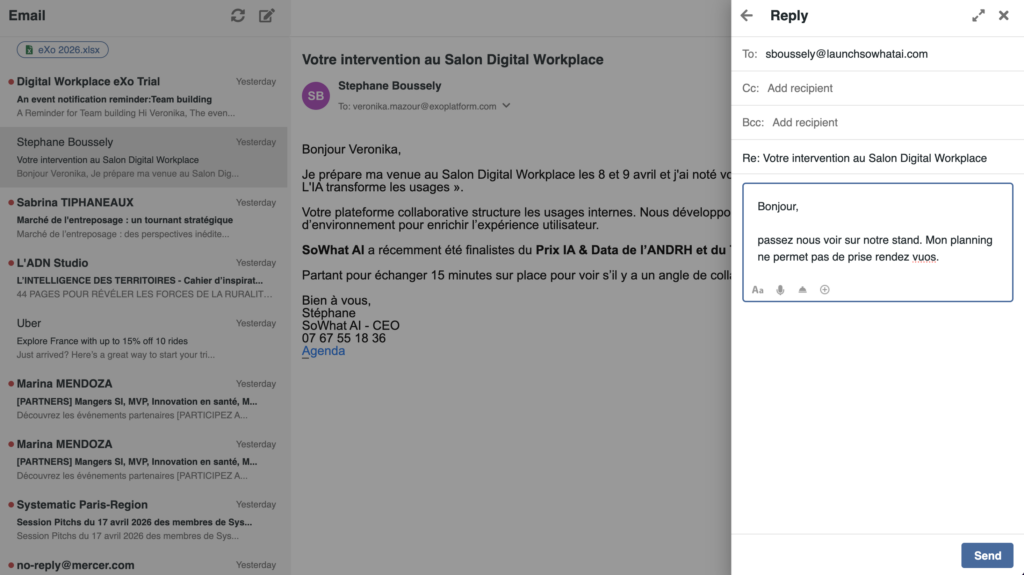The image size is (1024, 575).
Task: Open the eXo 2026.xlsx attachment chip
Action: click(x=63, y=49)
